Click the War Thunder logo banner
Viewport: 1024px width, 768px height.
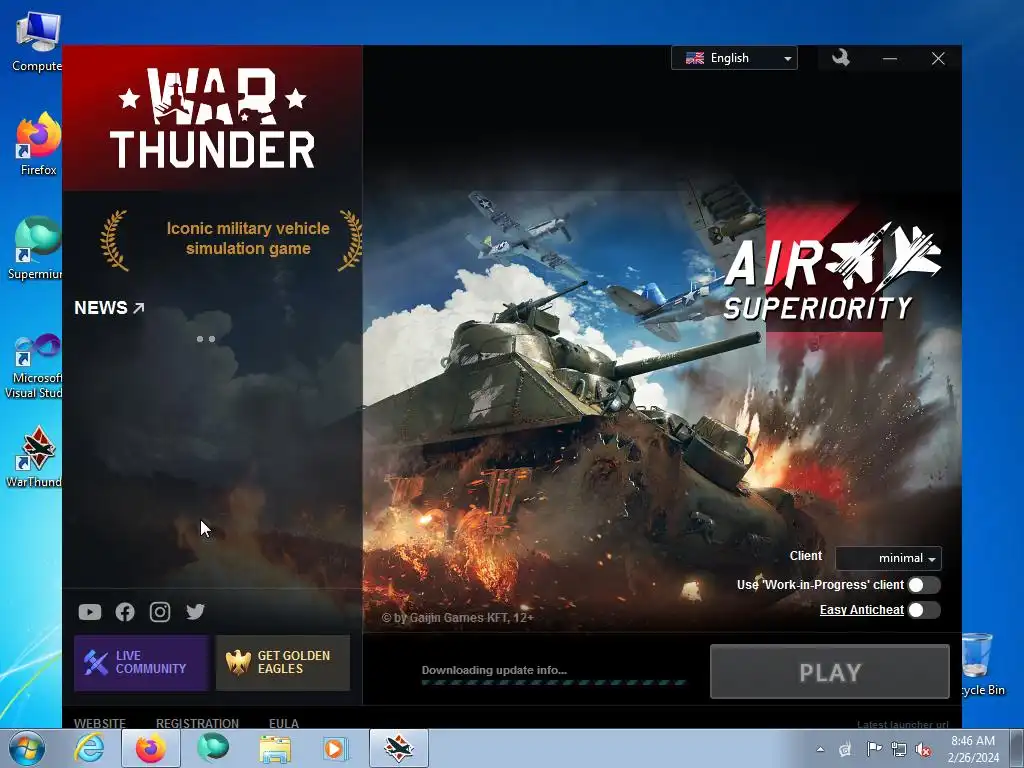212,118
